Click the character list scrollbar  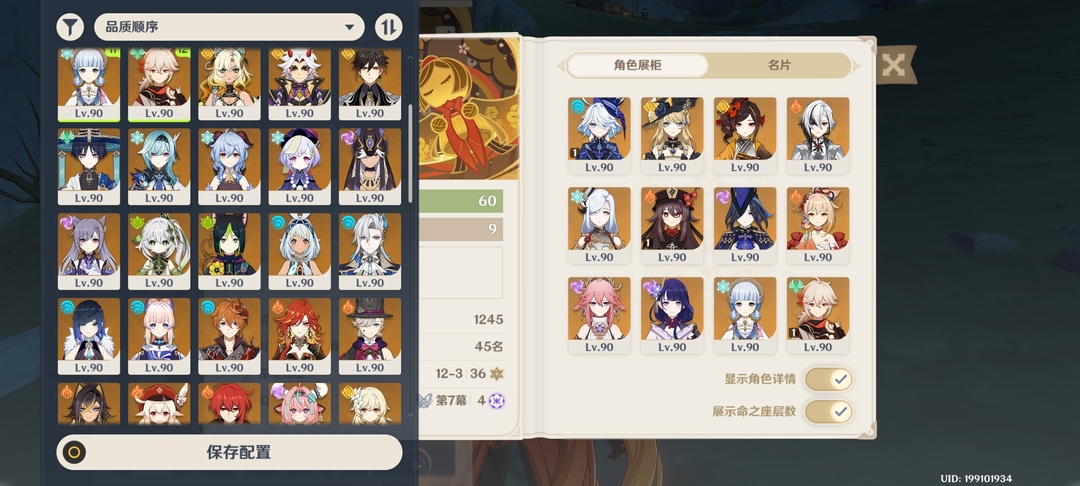411,145
